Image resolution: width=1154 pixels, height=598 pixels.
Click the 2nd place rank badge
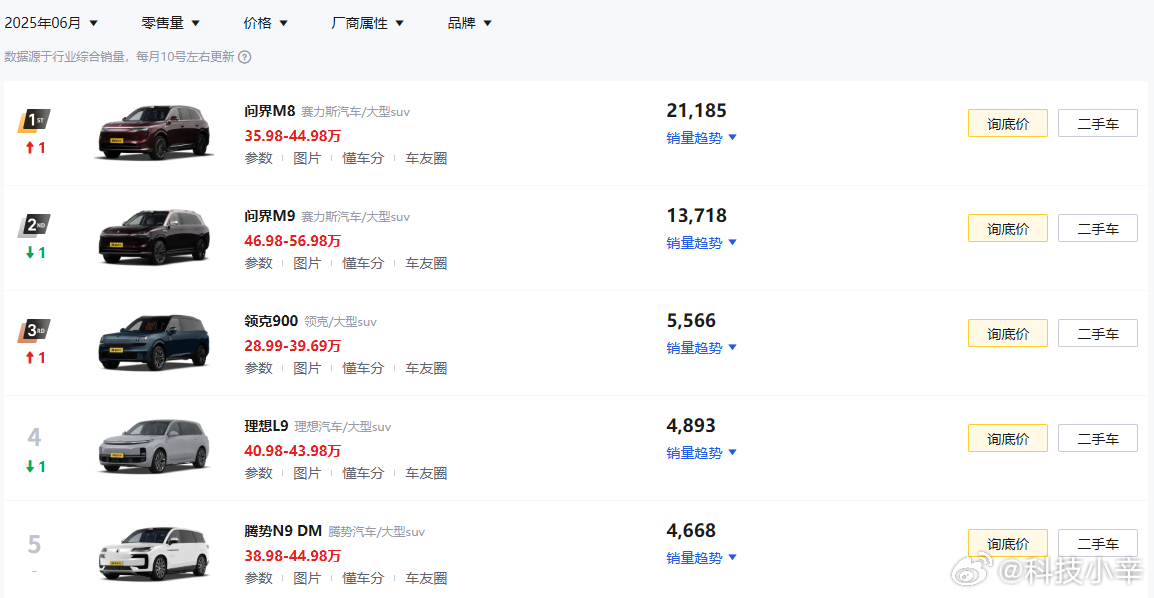pos(34,226)
